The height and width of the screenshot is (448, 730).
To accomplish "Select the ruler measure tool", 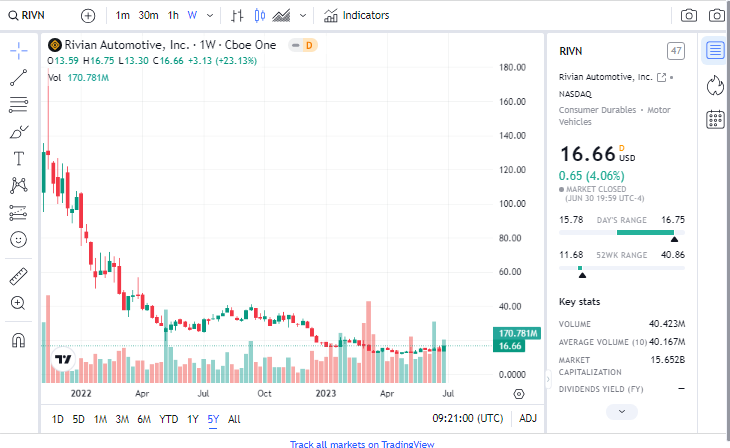I will click(19, 277).
